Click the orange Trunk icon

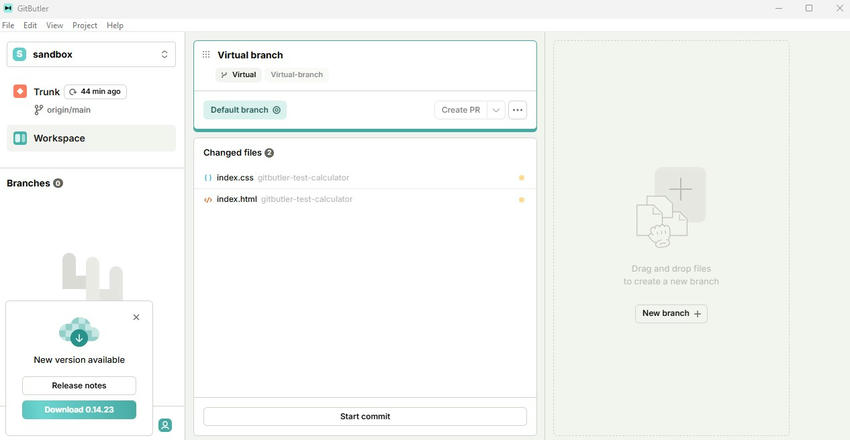click(20, 92)
